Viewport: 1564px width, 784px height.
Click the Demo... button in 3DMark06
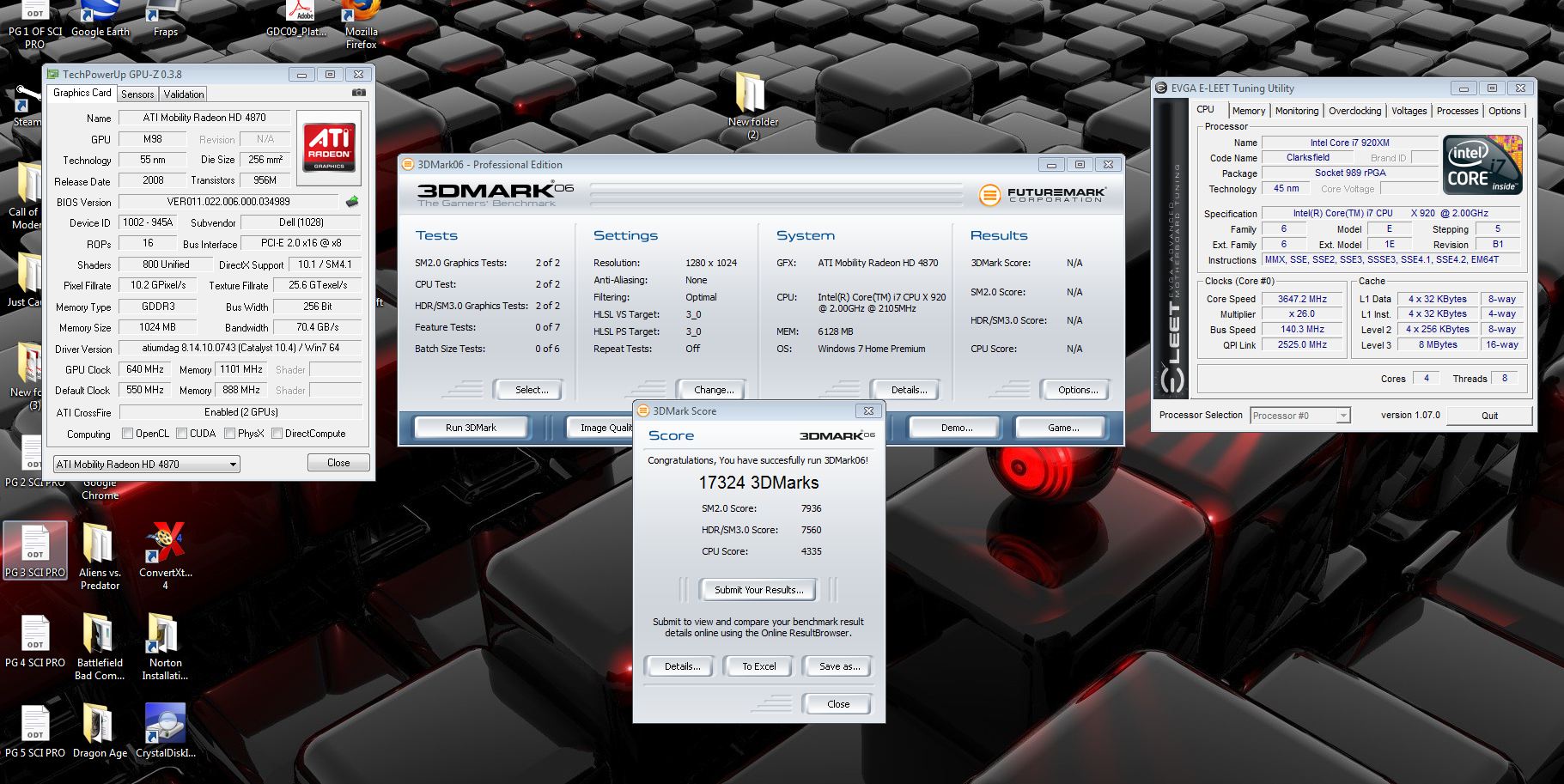click(956, 428)
